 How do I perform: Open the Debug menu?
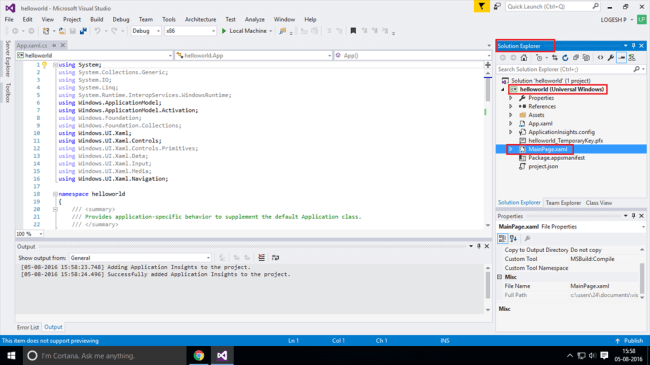[x=121, y=19]
